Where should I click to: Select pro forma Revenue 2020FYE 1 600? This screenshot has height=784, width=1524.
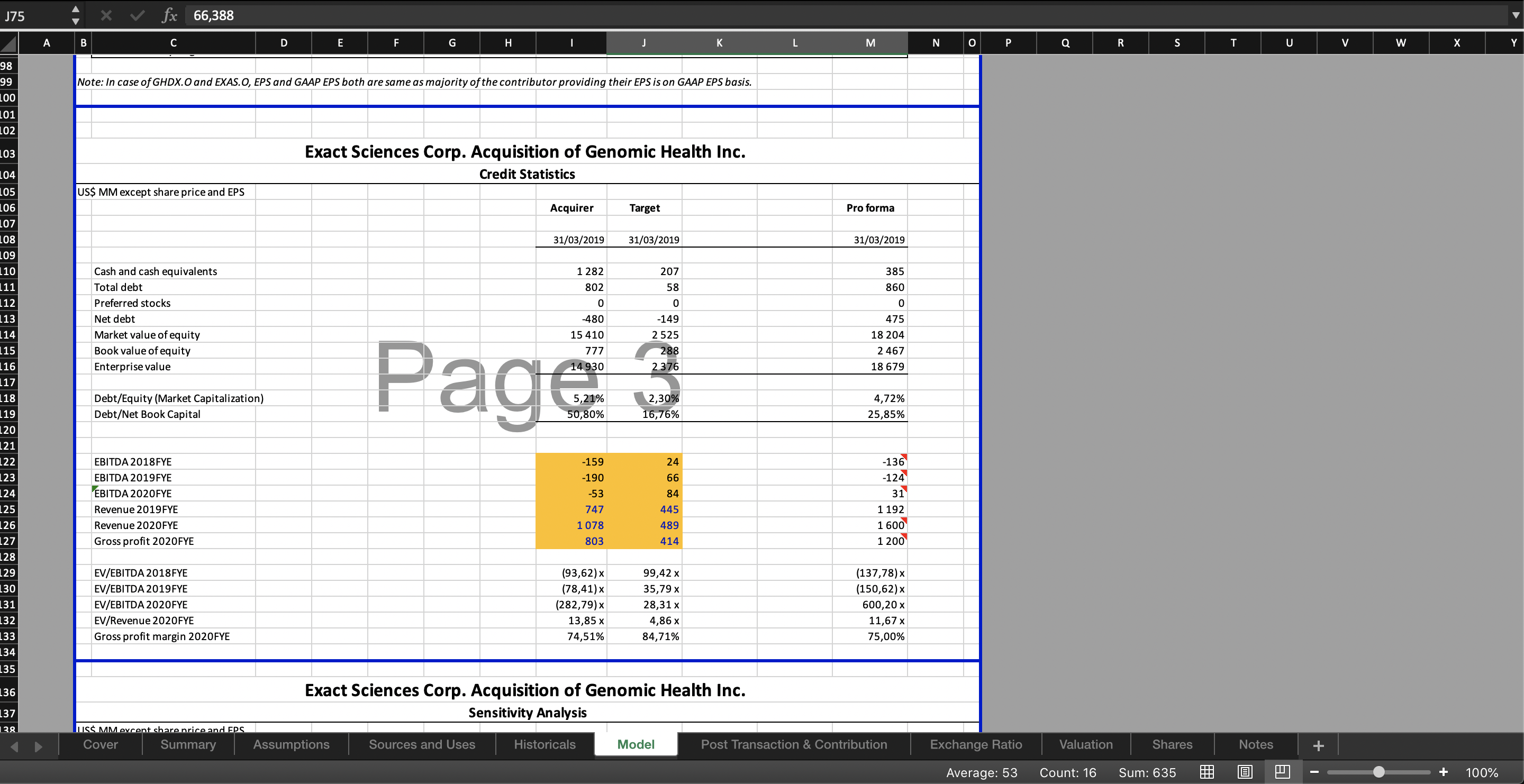[x=869, y=525]
